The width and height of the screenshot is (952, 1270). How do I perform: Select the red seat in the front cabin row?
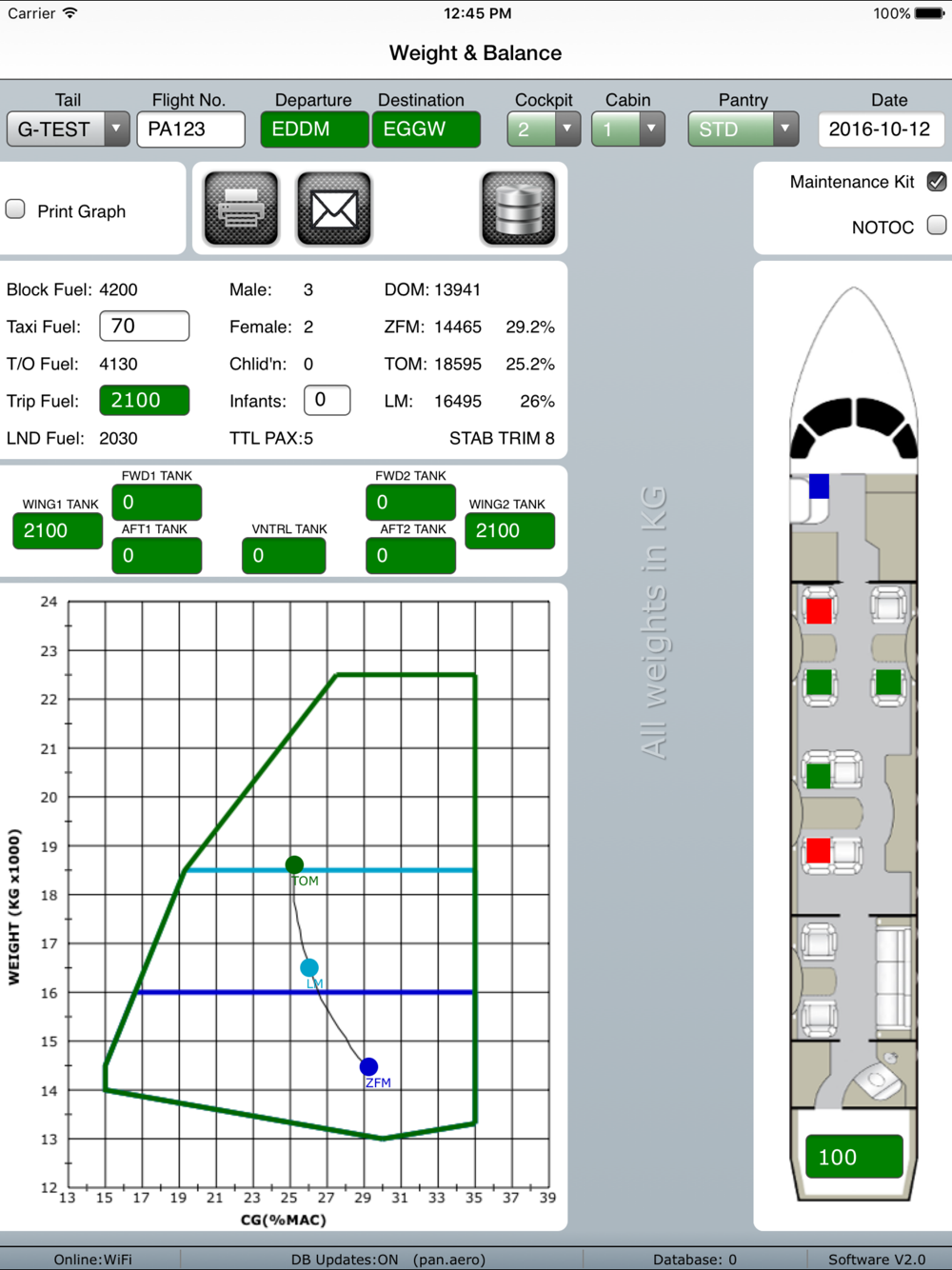(x=819, y=609)
